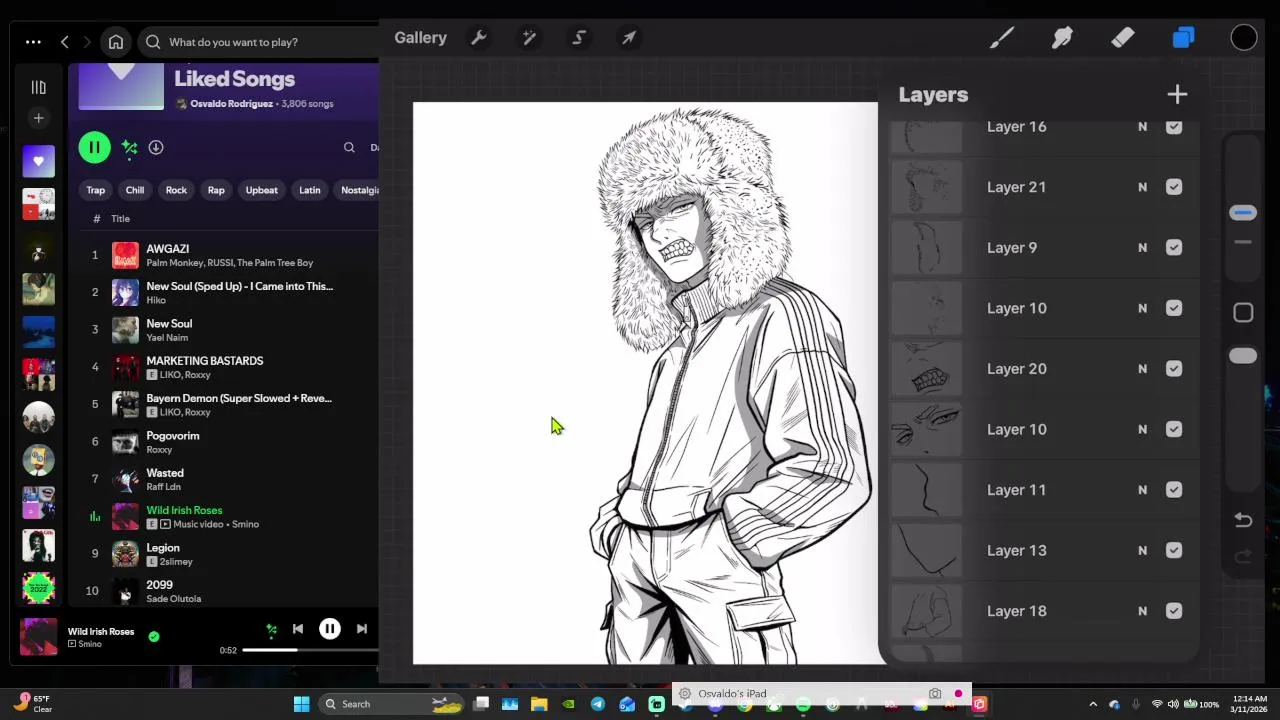Open iPad mirroring settings gear

pos(685,693)
